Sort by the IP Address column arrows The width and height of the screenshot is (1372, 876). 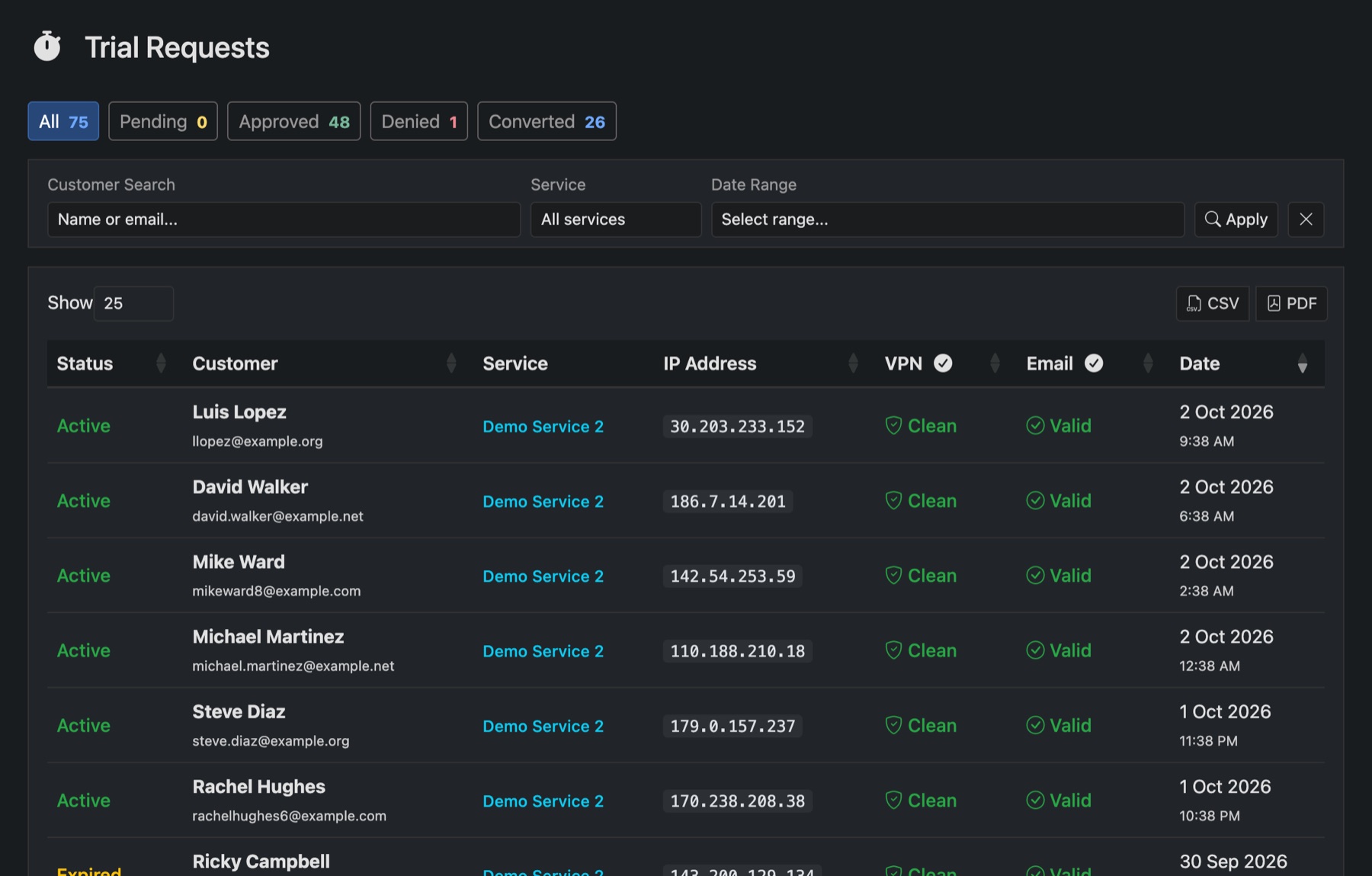coord(853,363)
